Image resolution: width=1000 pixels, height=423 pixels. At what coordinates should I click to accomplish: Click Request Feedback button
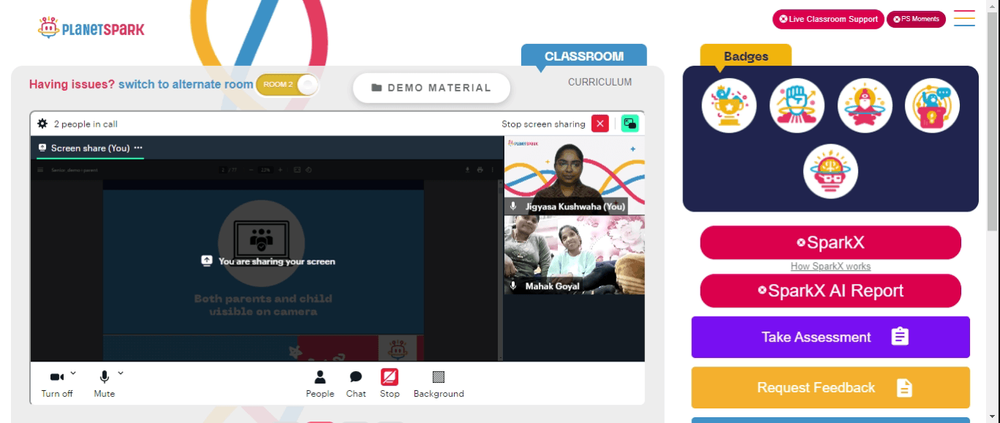pos(830,387)
